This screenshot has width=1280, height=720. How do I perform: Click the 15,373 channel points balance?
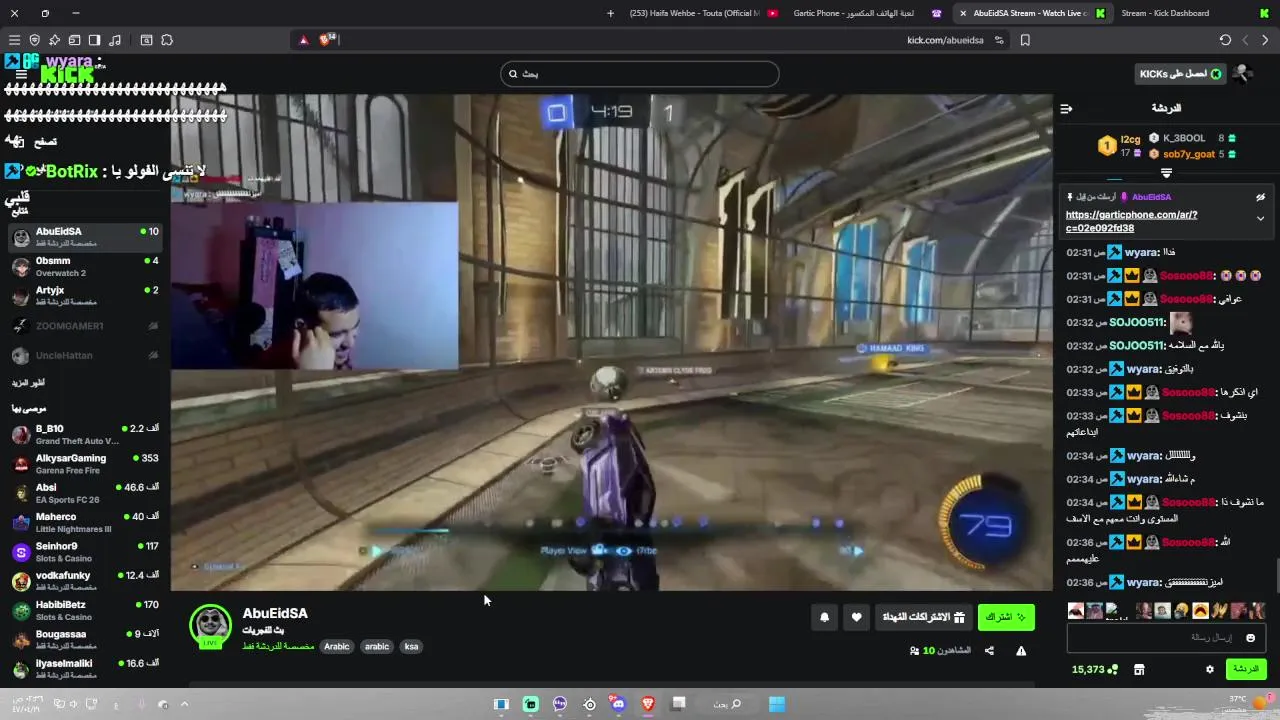(x=1095, y=669)
